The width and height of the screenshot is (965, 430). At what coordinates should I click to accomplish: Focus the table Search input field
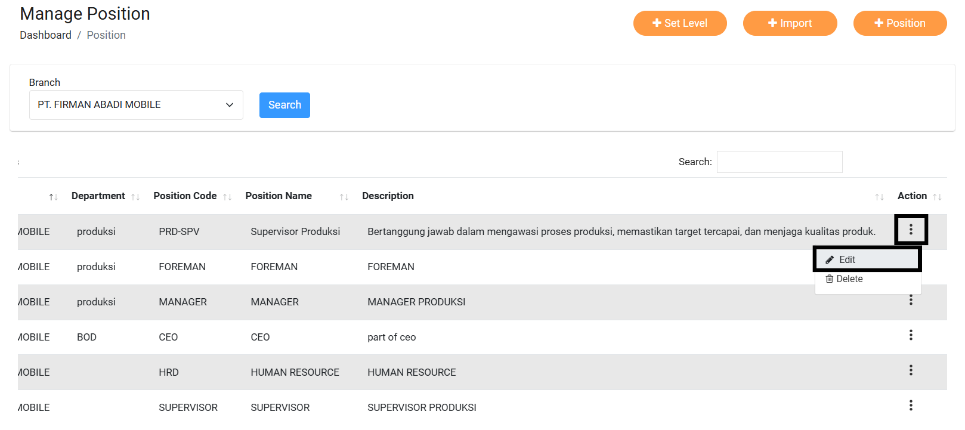point(780,162)
